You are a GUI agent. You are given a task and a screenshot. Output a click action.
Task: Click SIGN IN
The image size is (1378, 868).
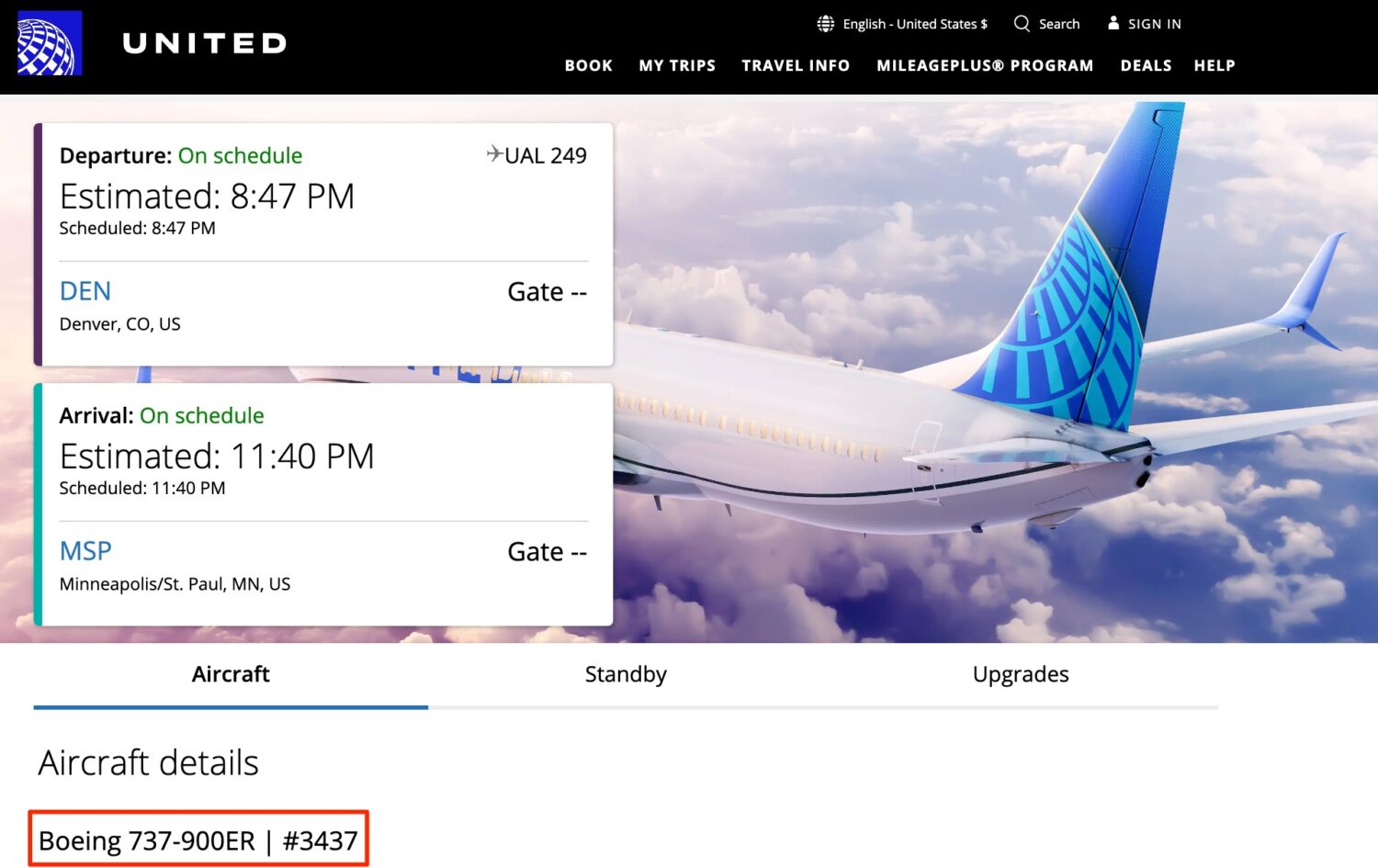[1154, 23]
